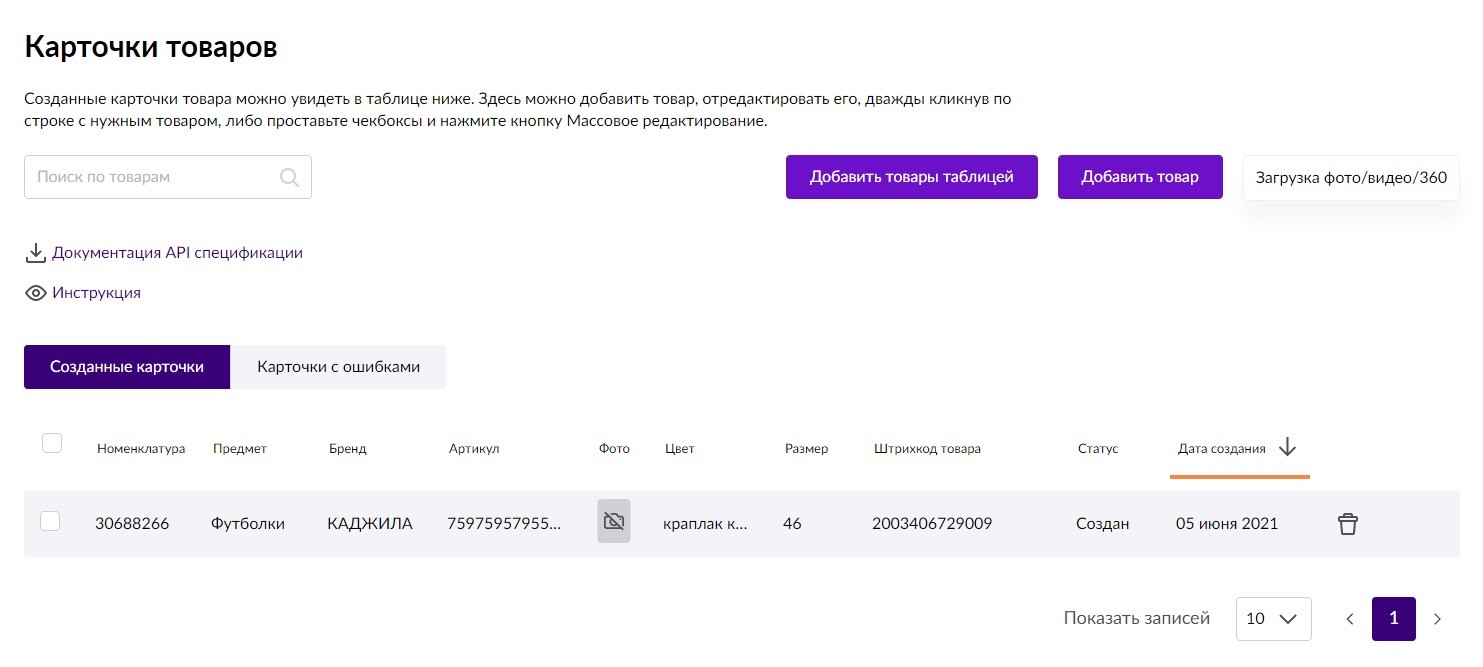Image resolution: width=1483 pixels, height=667 pixels.
Task: Delete the product row with trash icon
Action: tap(1348, 523)
